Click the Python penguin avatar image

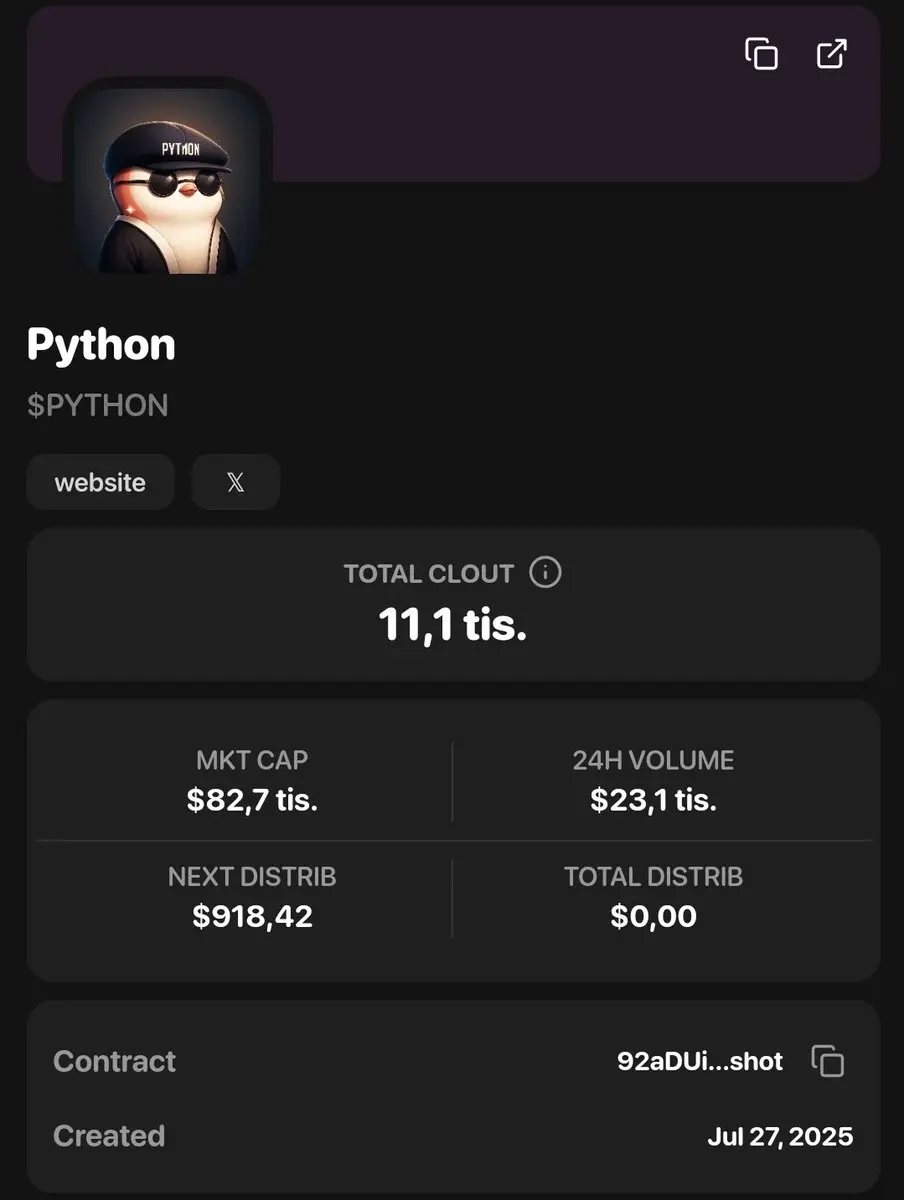168,180
